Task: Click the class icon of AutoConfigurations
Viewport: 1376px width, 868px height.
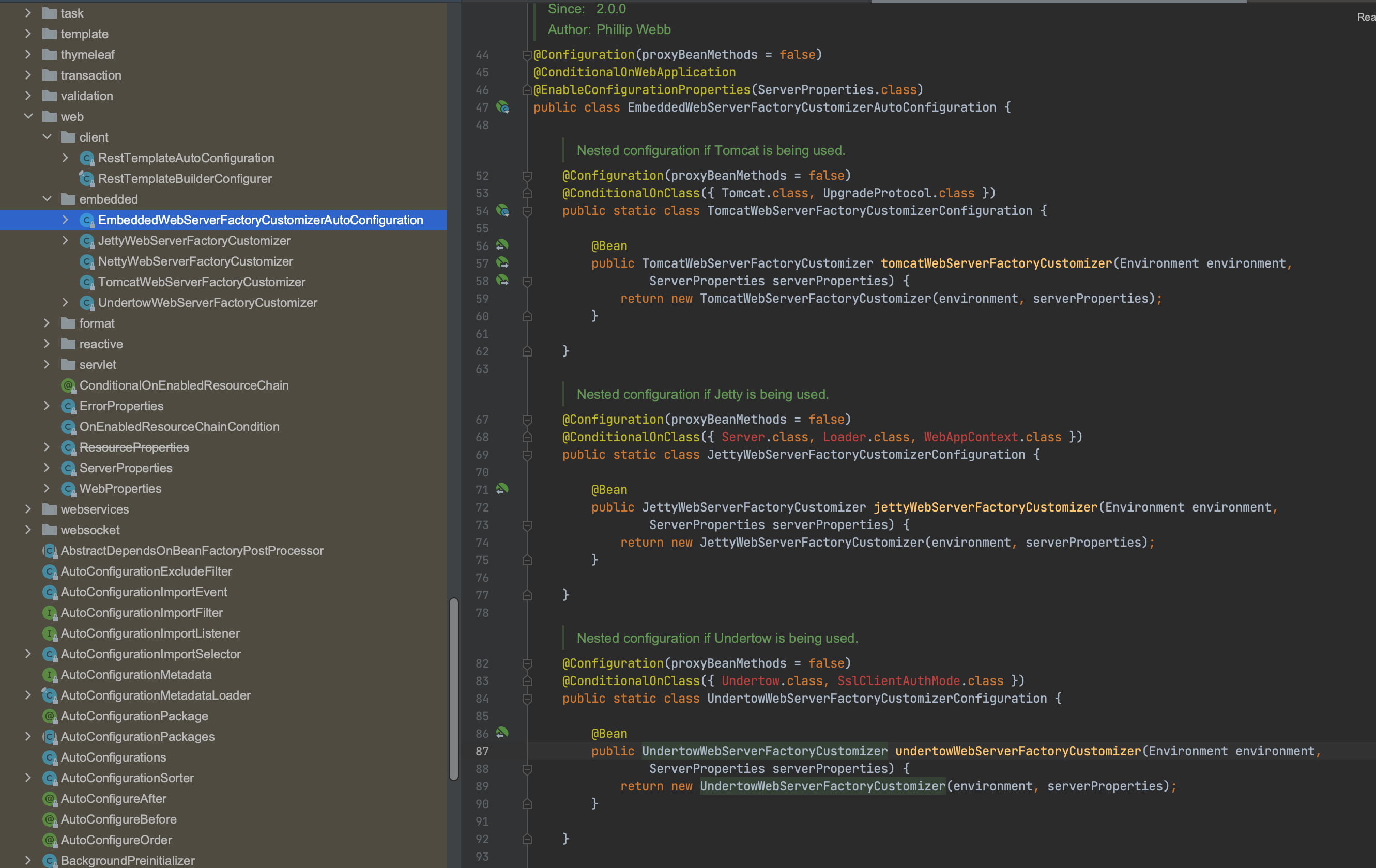Action: tap(50, 757)
